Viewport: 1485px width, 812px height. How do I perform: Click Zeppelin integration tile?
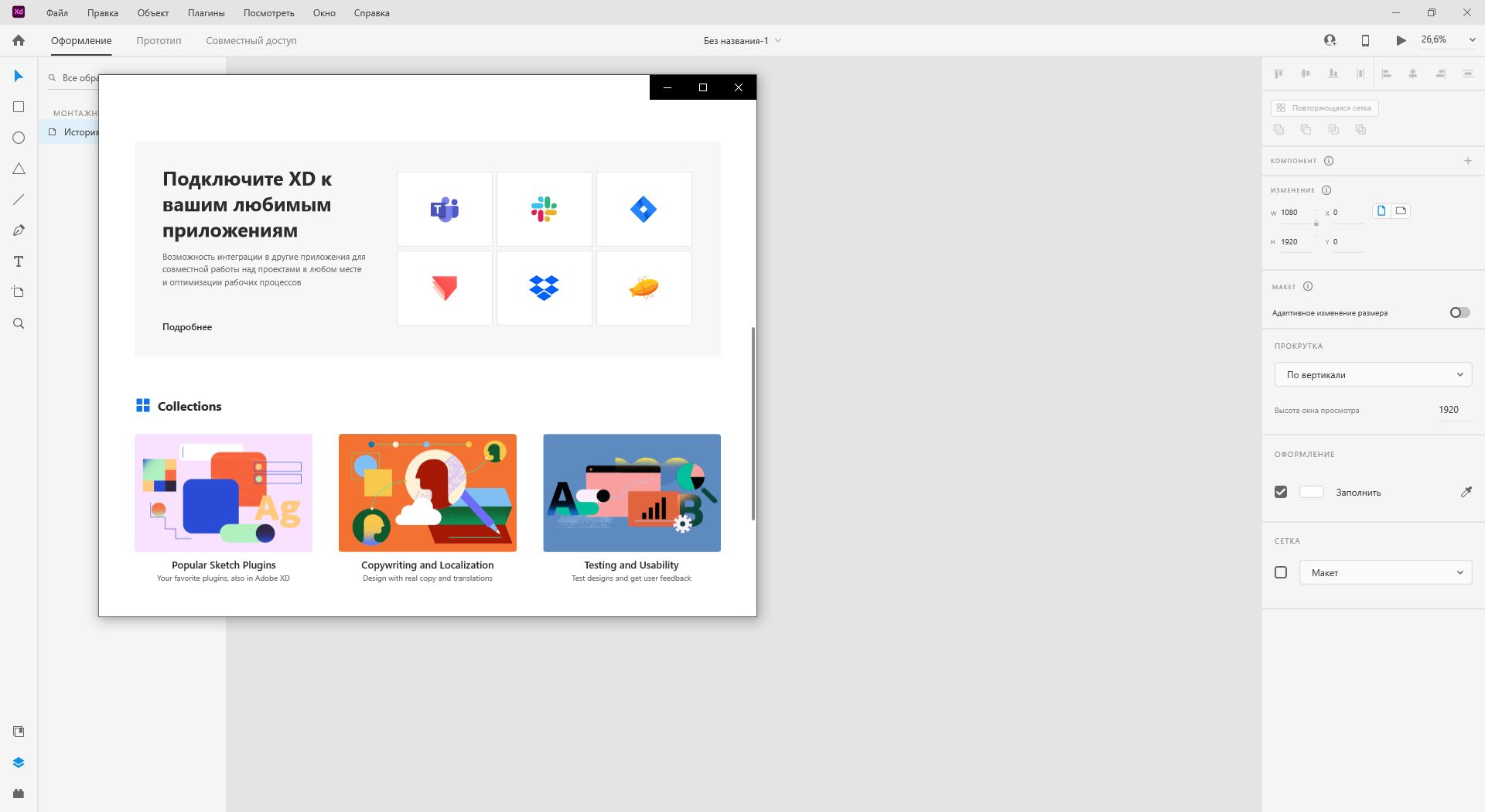pyautogui.click(x=644, y=288)
